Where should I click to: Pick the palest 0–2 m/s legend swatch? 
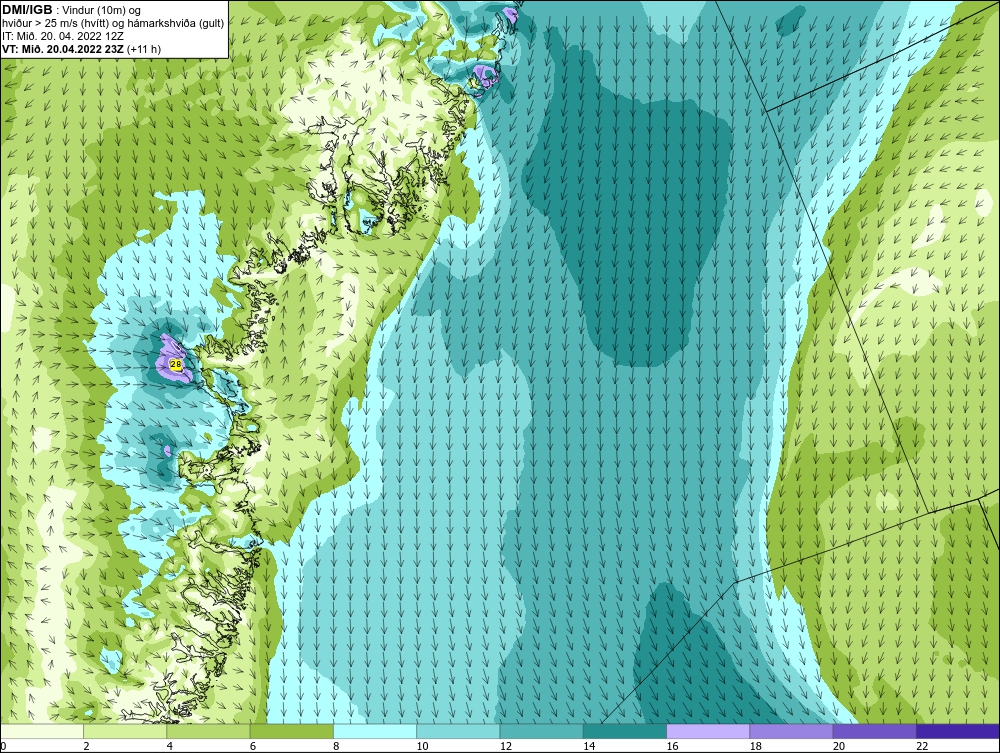(x=42, y=731)
